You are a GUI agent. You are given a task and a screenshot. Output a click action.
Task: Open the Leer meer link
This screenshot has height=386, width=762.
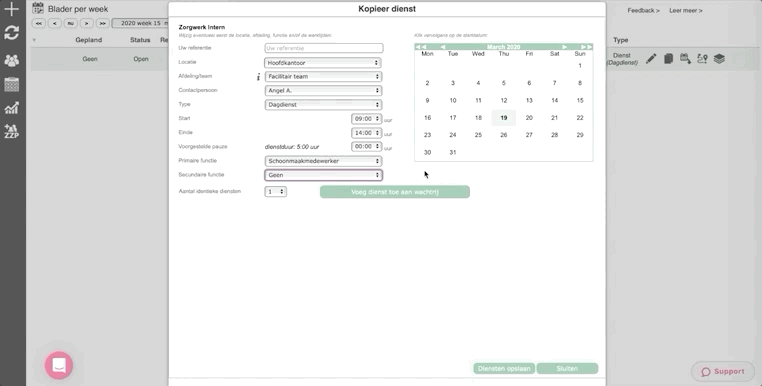(x=685, y=10)
